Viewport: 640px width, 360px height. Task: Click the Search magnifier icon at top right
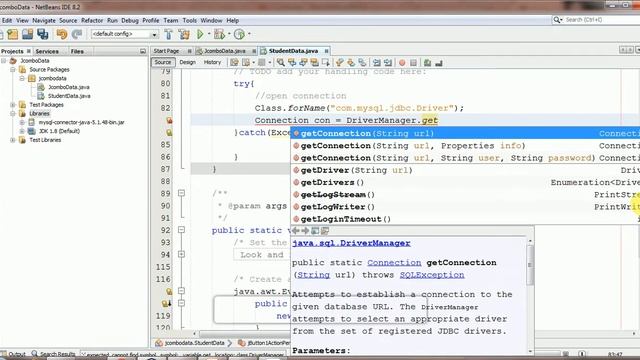click(x=557, y=20)
